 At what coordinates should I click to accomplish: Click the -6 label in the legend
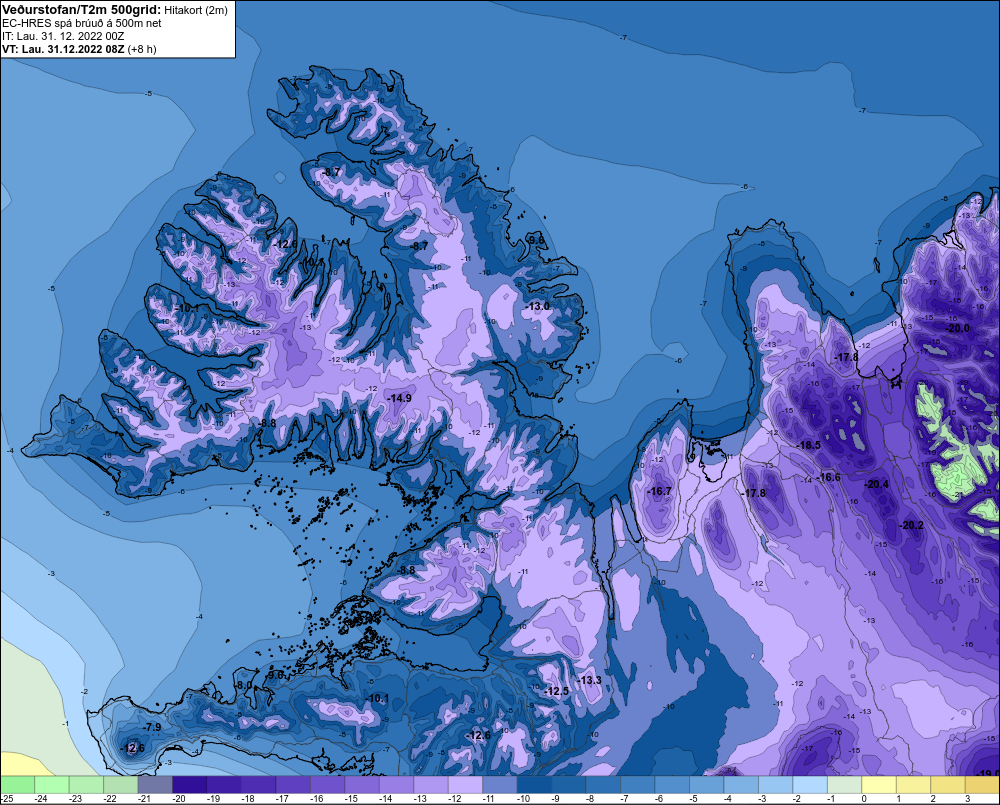(x=659, y=799)
